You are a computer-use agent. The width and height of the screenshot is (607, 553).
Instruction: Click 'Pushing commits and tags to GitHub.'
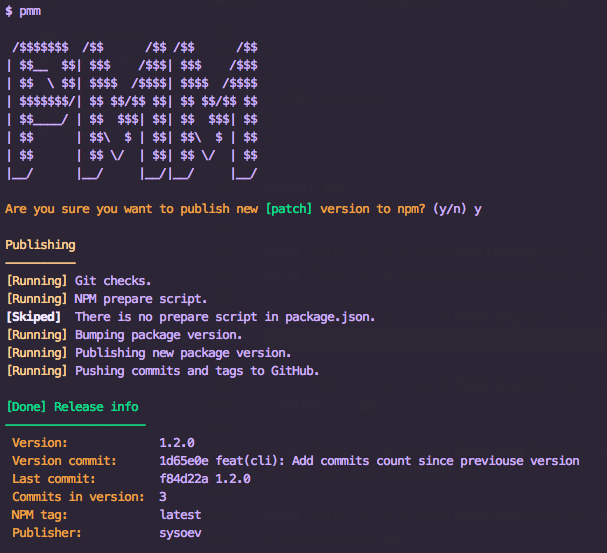pyautogui.click(x=197, y=371)
